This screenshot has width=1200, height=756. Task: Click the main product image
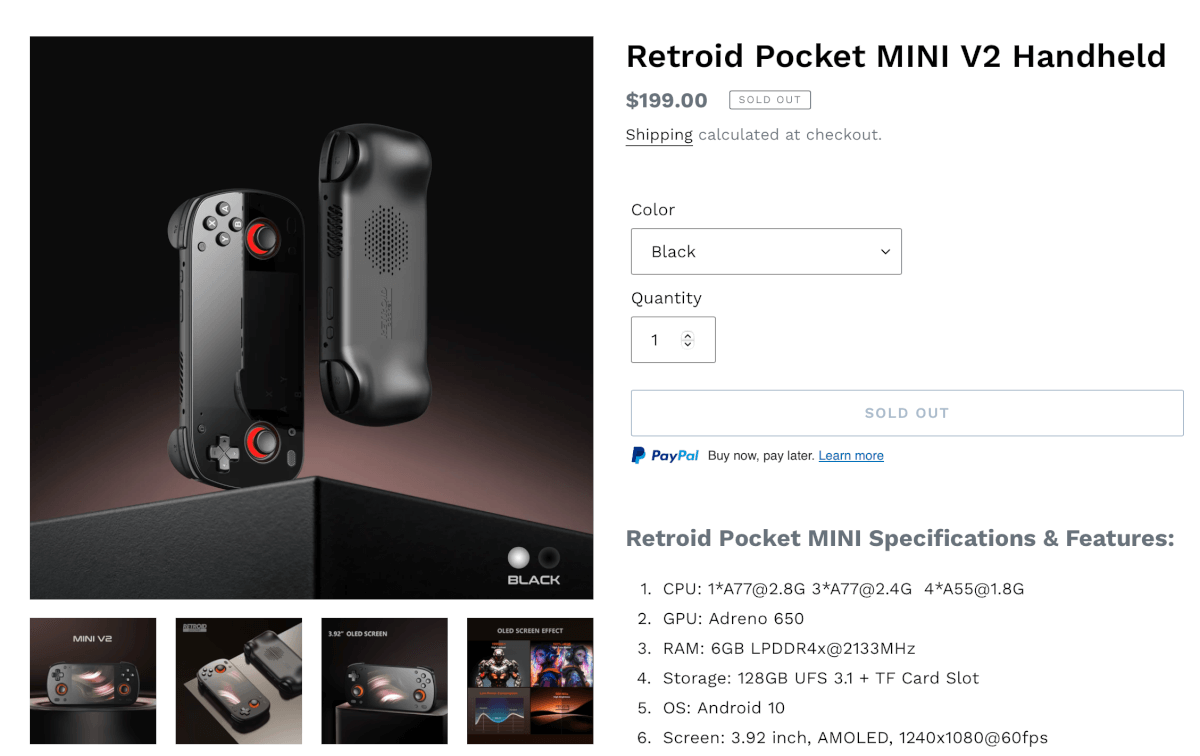click(x=311, y=318)
